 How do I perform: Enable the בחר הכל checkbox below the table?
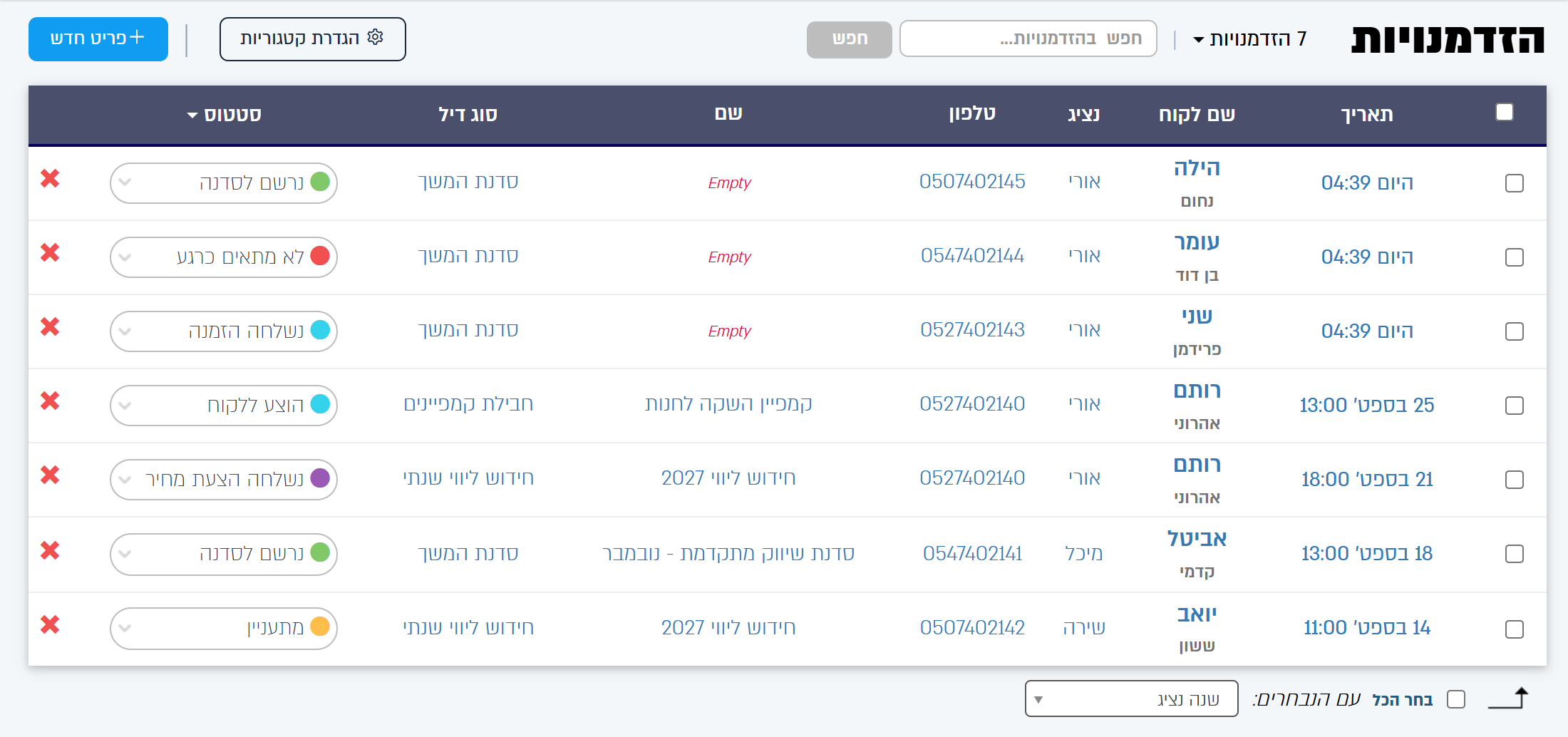[x=1456, y=699]
